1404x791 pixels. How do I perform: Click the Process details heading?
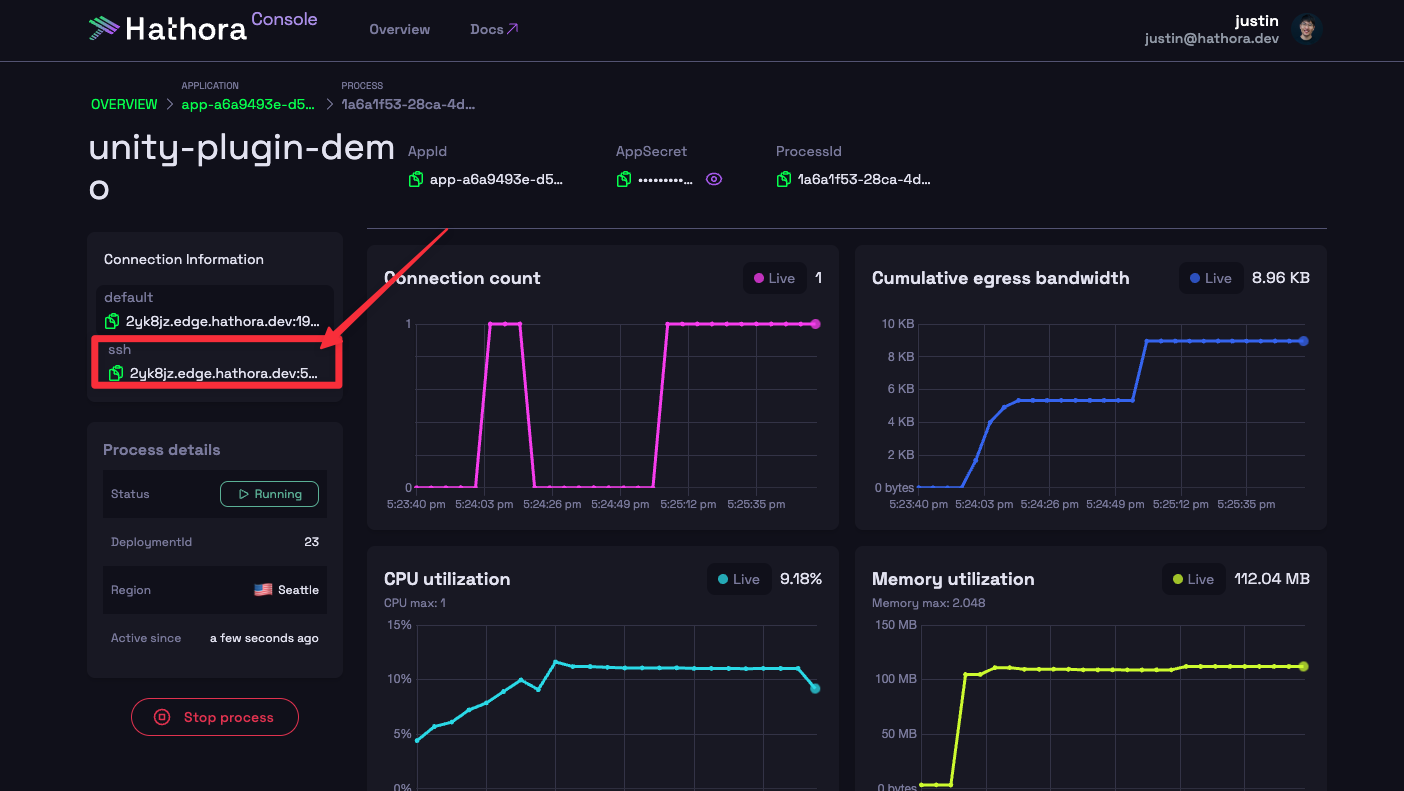pyautogui.click(x=162, y=450)
